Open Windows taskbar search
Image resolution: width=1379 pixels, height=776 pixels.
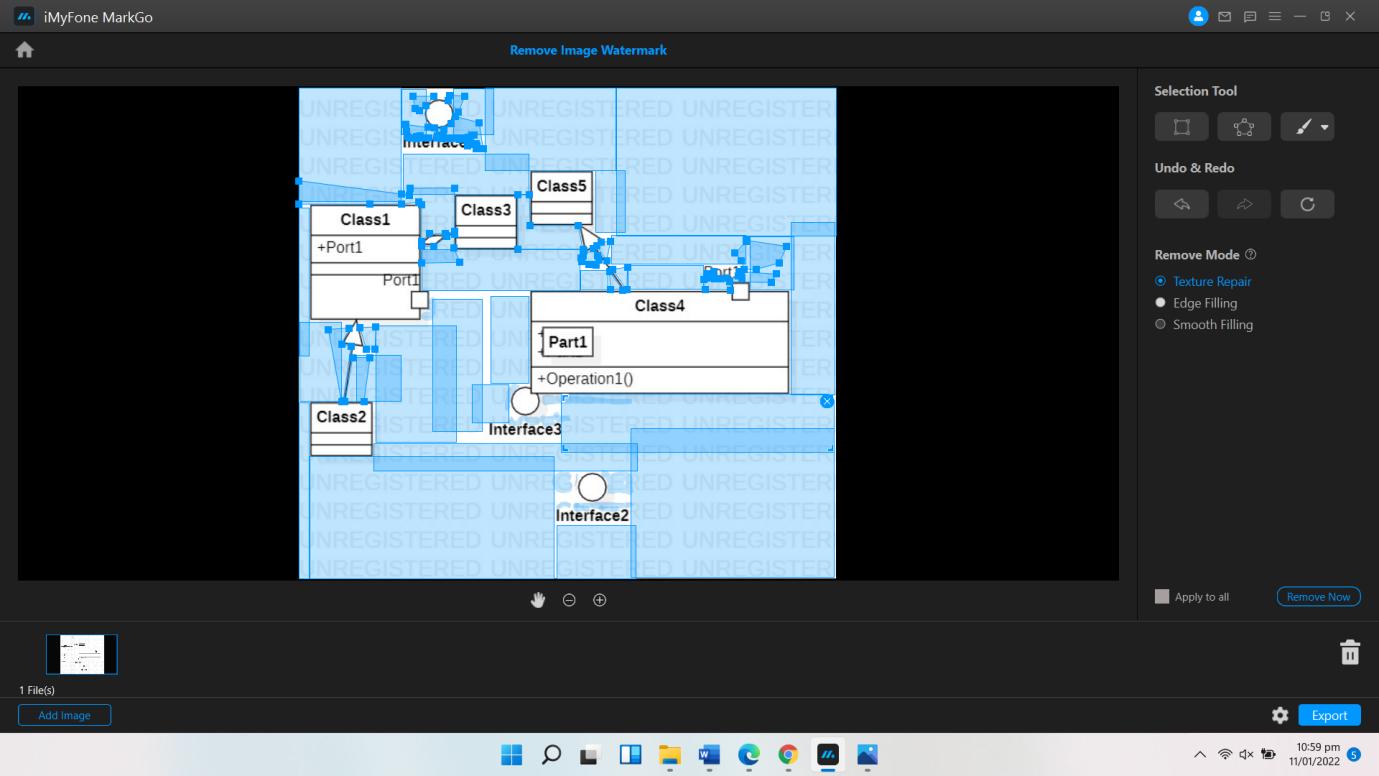(551, 755)
